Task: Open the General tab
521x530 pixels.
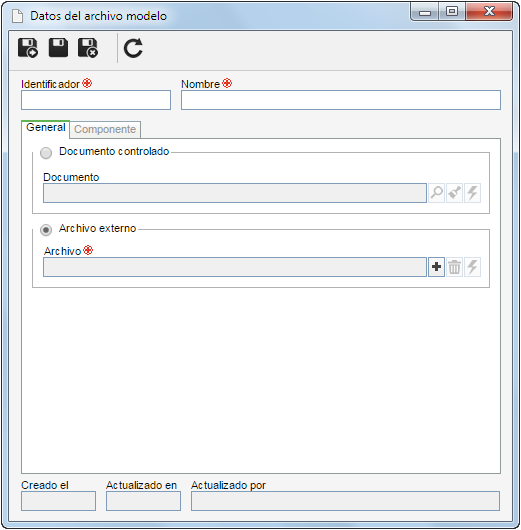Action: click(x=46, y=128)
